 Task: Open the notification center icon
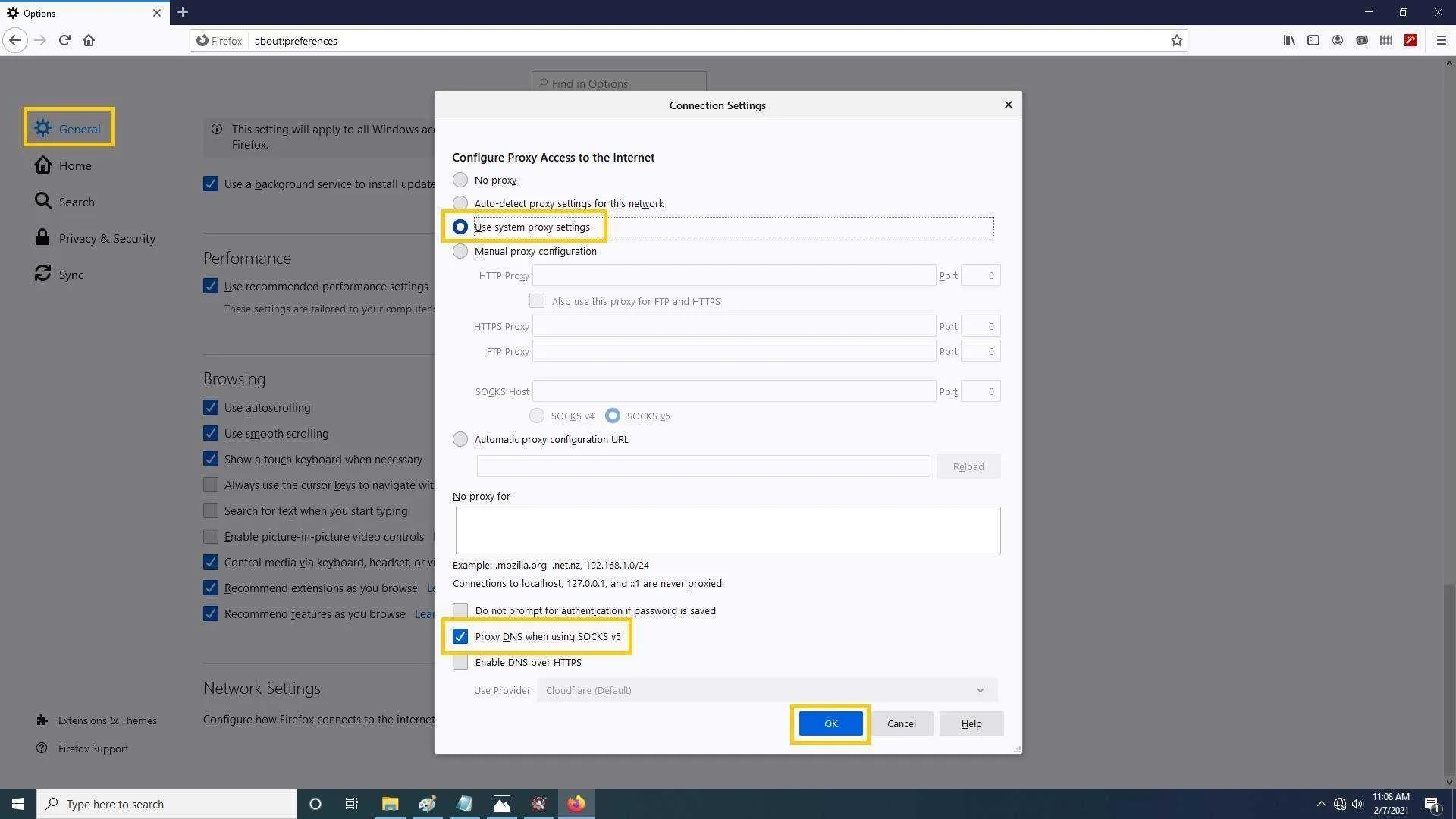pyautogui.click(x=1432, y=804)
